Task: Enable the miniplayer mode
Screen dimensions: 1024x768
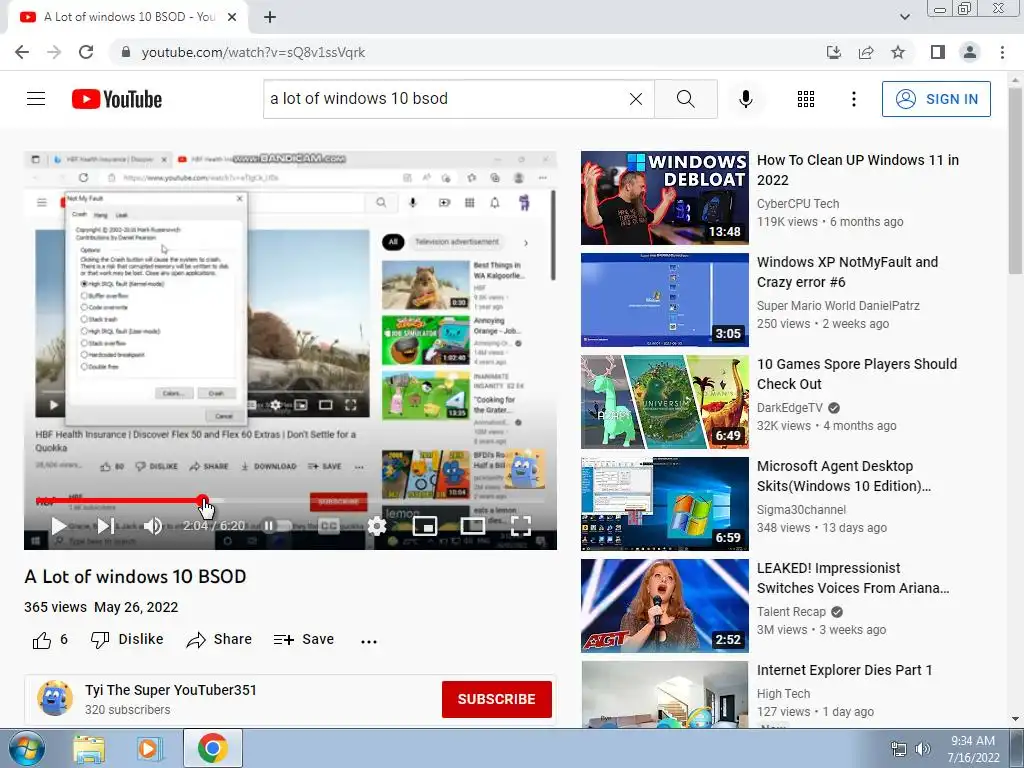Action: [424, 526]
